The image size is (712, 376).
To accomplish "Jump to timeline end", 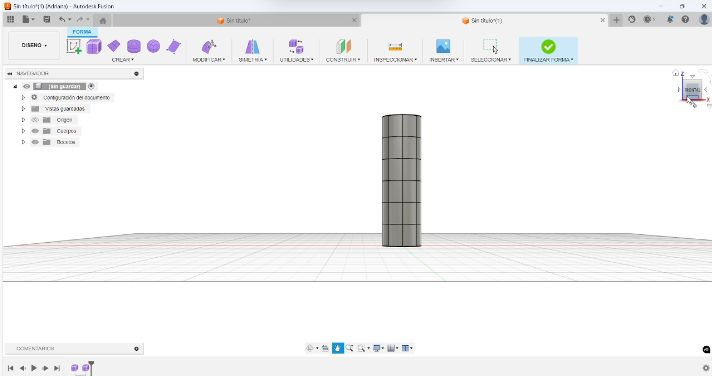I will [57, 368].
